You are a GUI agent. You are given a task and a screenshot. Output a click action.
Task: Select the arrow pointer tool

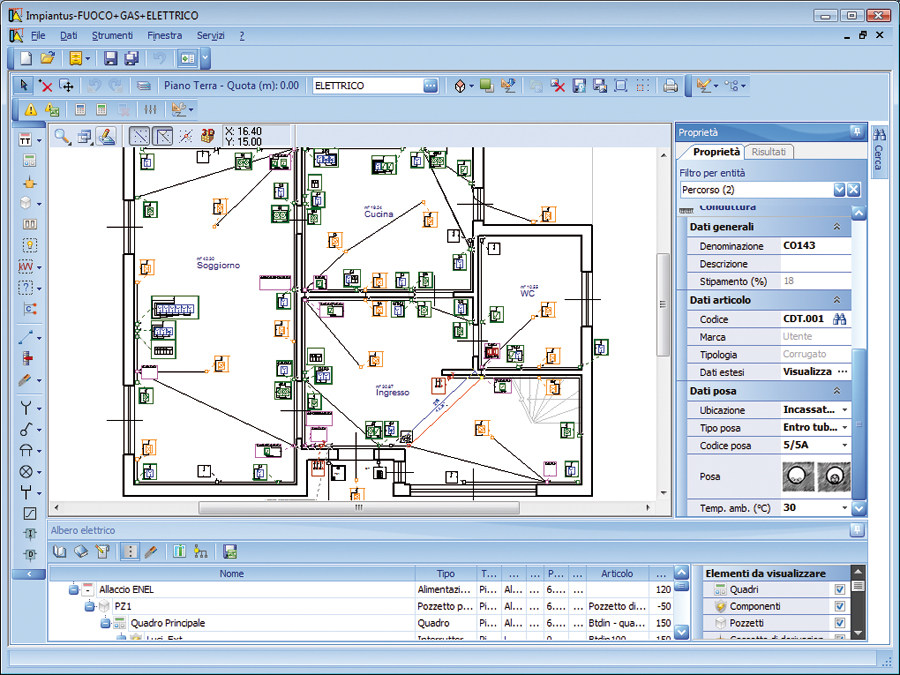pyautogui.click(x=24, y=86)
